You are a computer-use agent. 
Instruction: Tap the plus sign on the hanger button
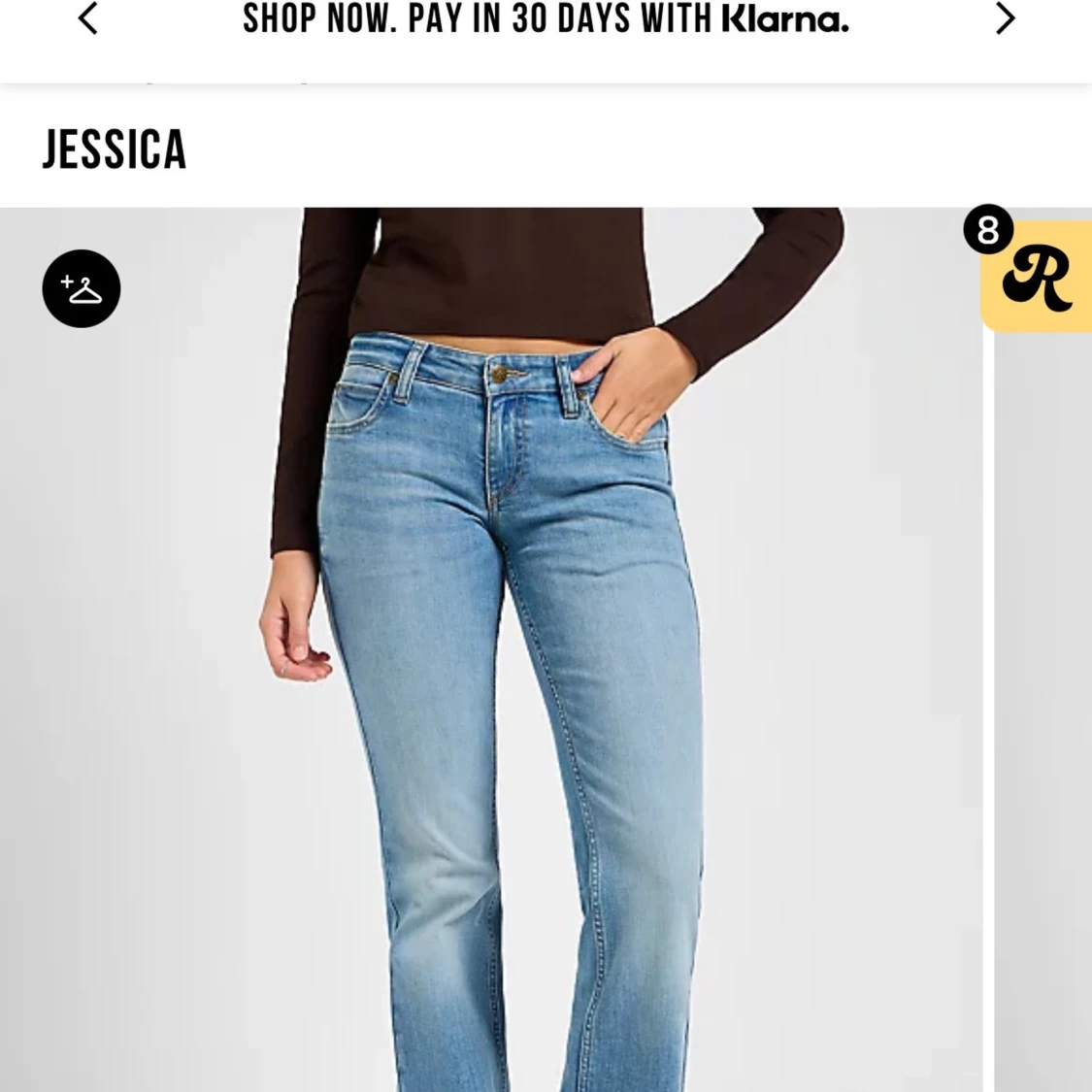click(67, 282)
